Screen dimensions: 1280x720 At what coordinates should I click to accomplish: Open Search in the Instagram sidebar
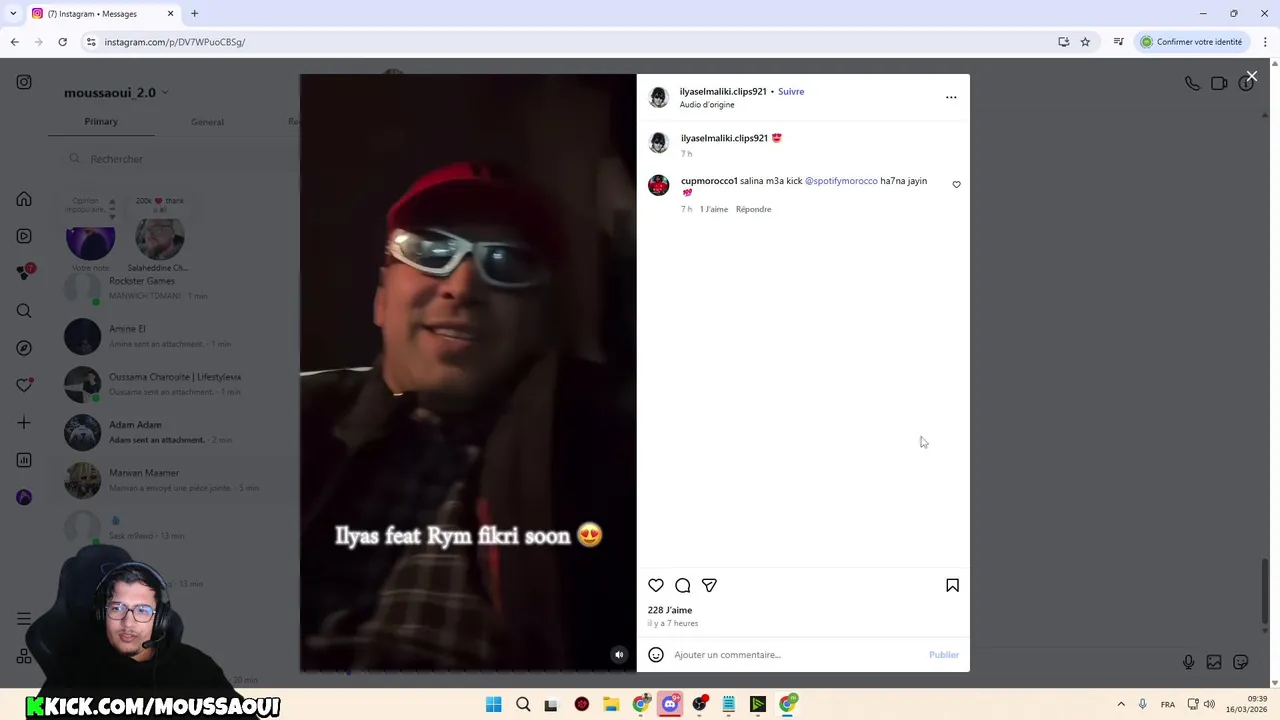(24, 311)
